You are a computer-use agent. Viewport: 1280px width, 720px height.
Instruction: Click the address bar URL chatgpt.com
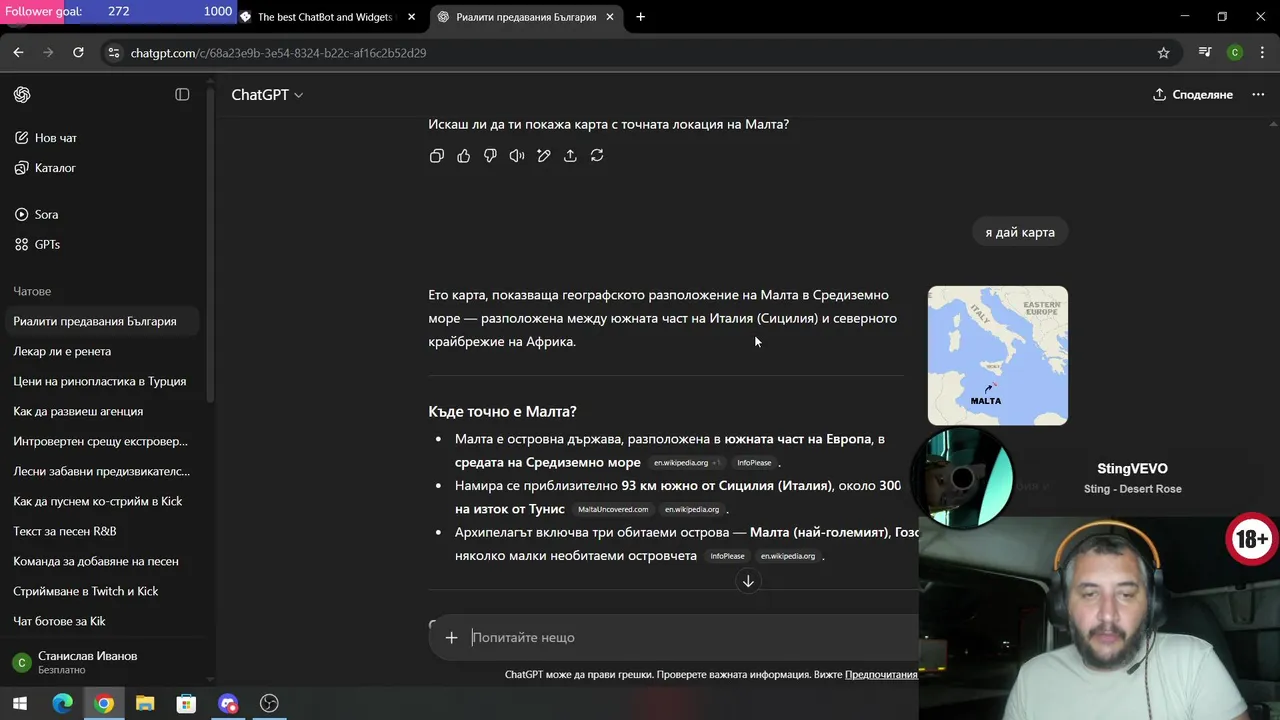pyautogui.click(x=278, y=53)
